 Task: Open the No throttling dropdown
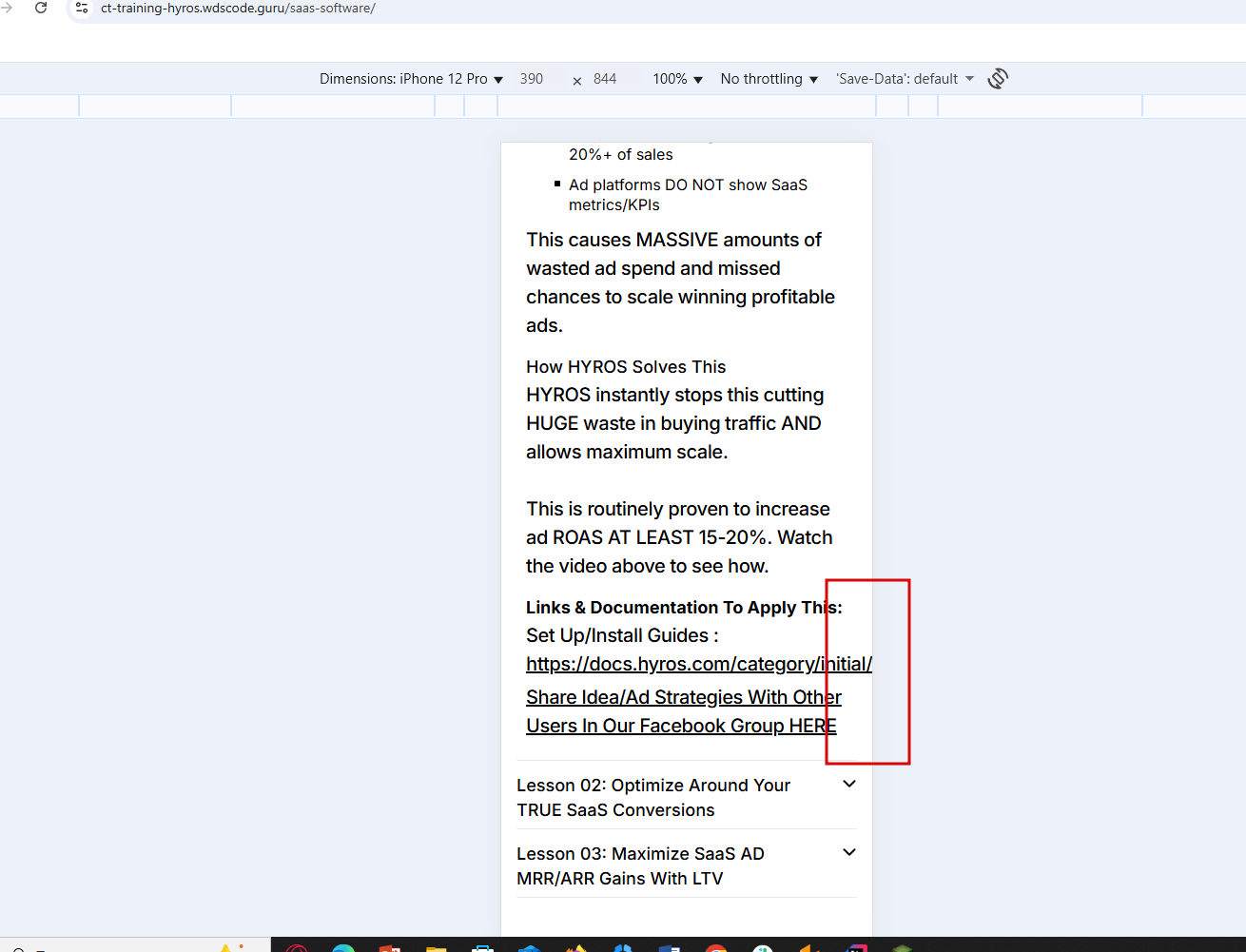[769, 79]
